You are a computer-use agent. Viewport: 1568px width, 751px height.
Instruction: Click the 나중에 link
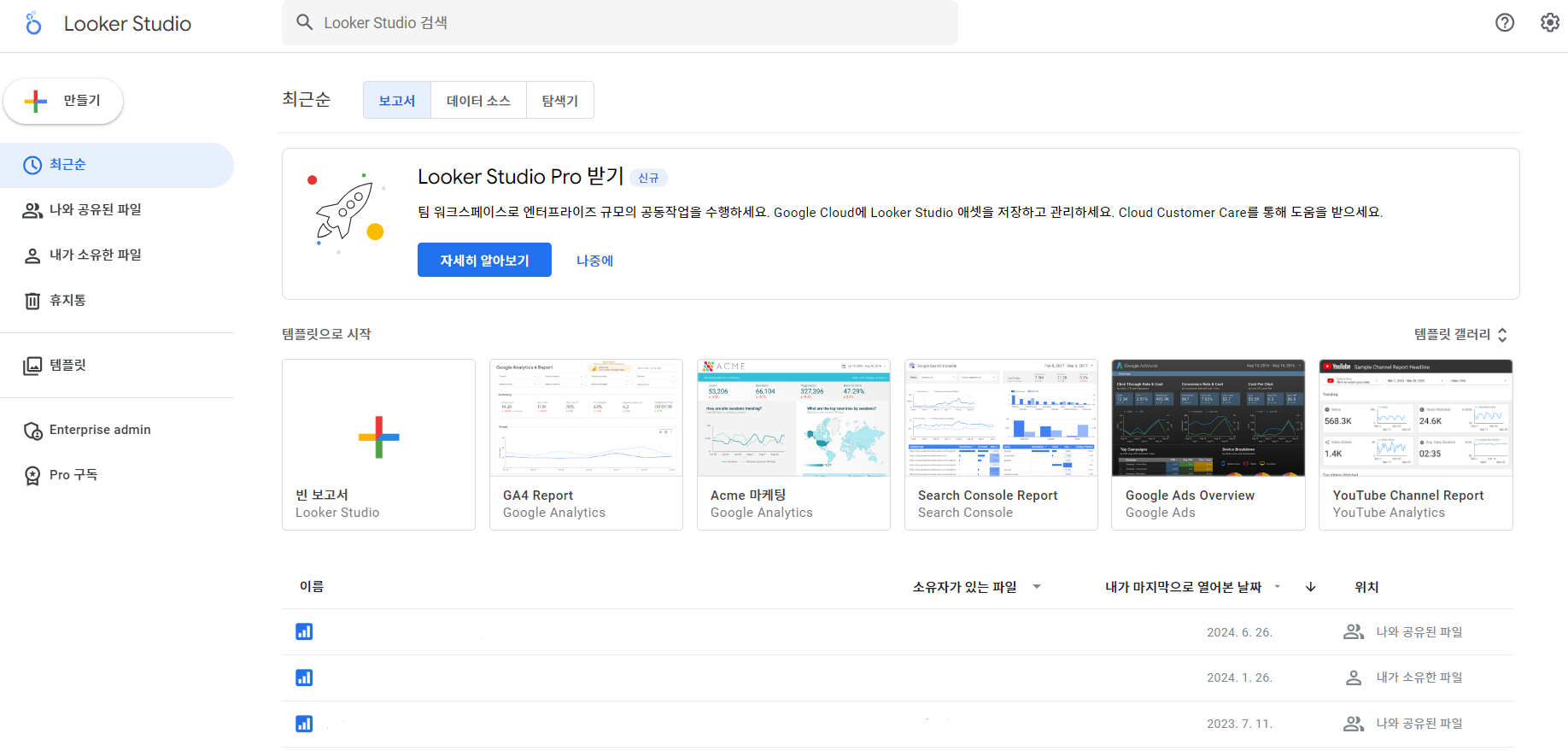pyautogui.click(x=594, y=261)
